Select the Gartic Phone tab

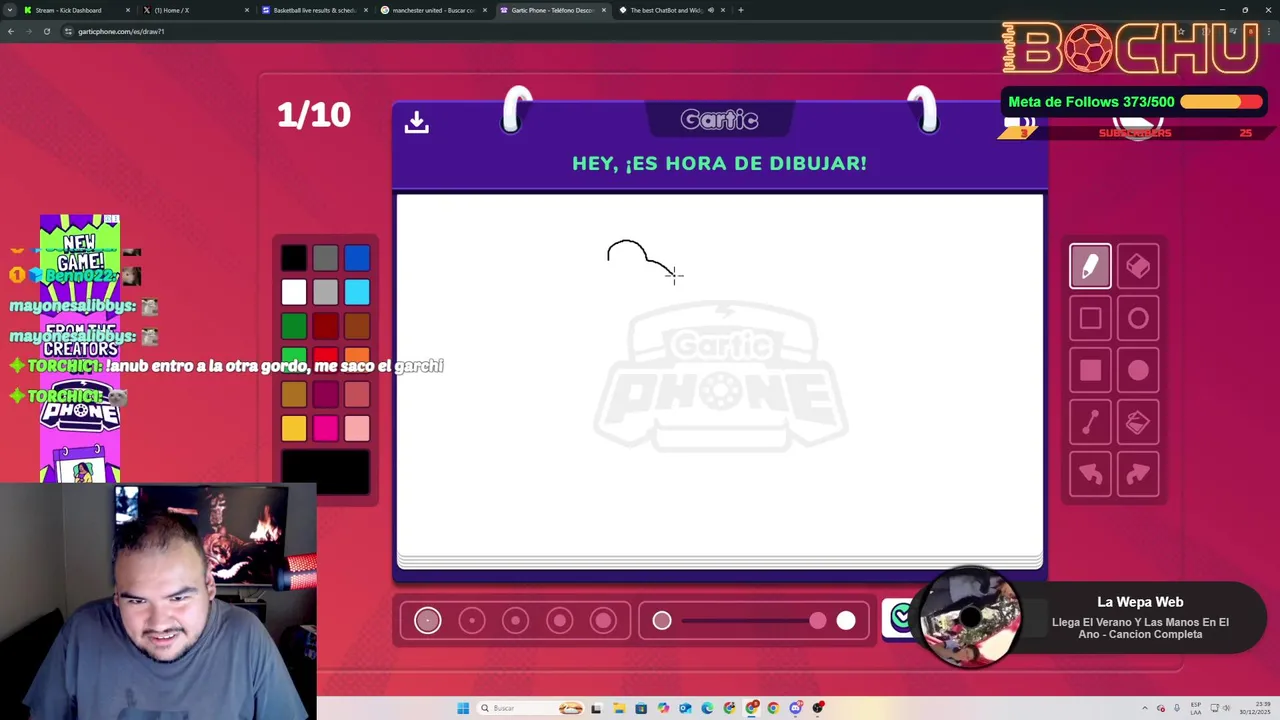coord(553,10)
